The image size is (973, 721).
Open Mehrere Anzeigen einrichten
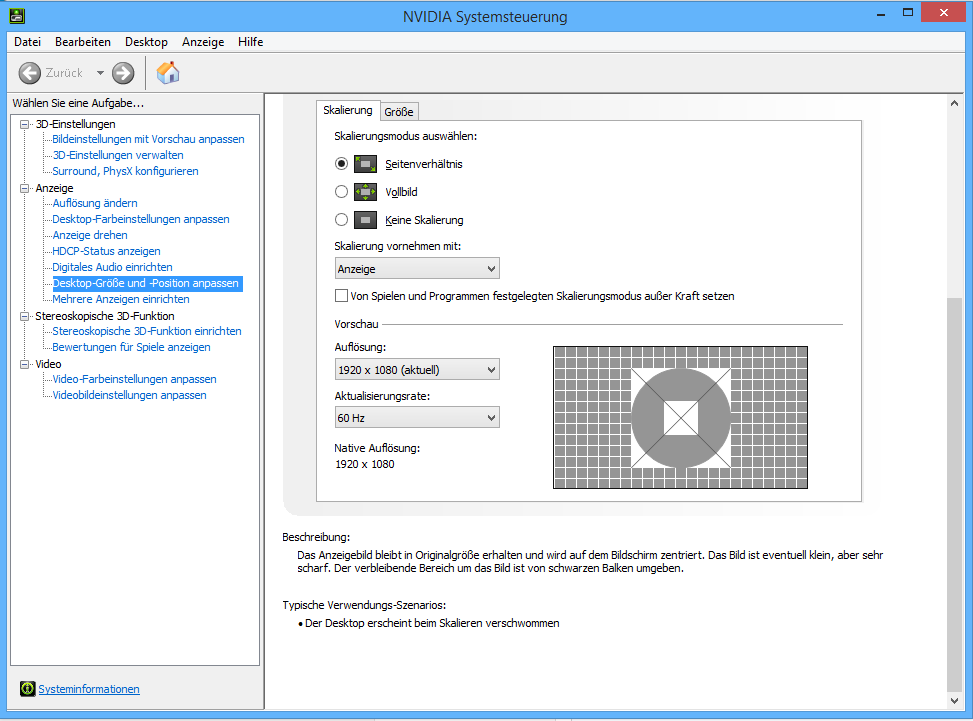tap(121, 299)
